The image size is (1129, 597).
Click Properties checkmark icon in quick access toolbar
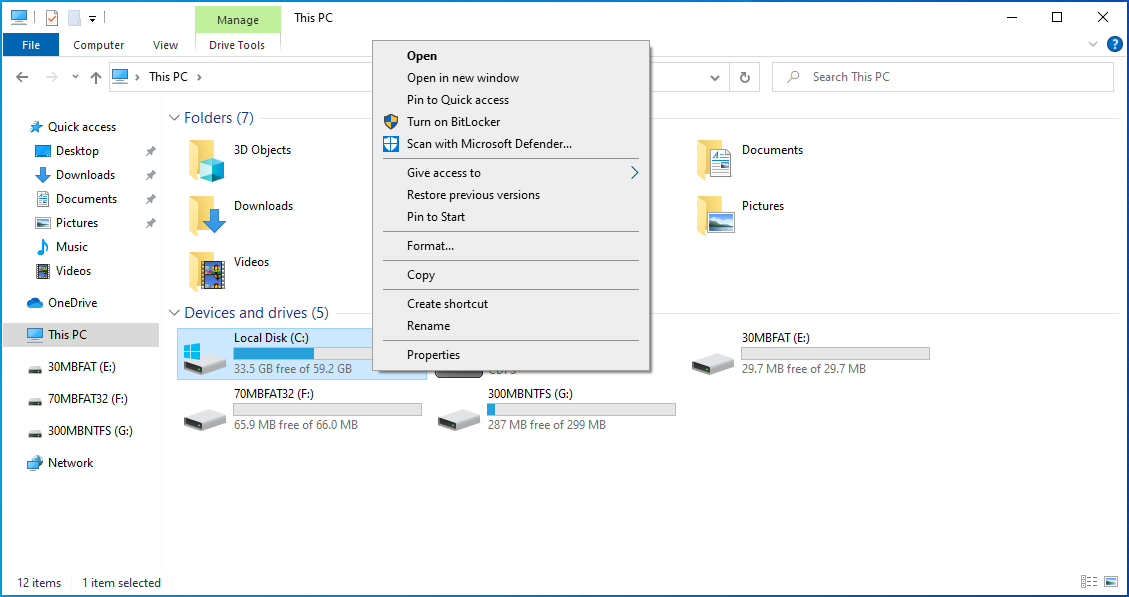pos(52,17)
